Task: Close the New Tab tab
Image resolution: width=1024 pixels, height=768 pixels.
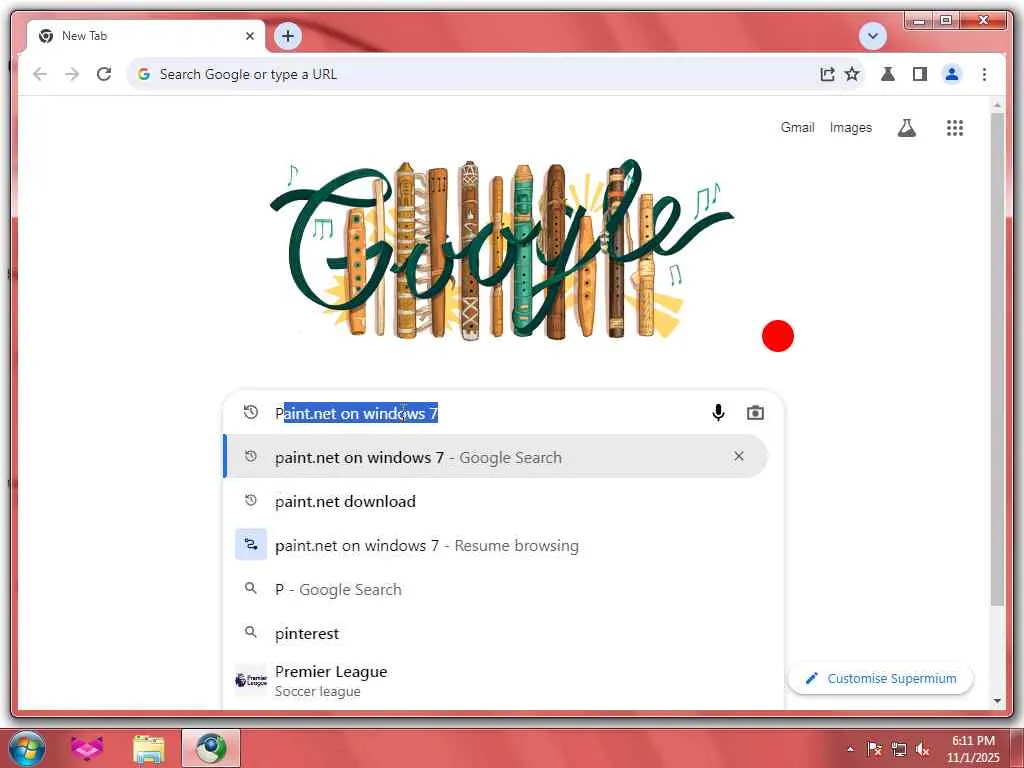Action: point(249,36)
